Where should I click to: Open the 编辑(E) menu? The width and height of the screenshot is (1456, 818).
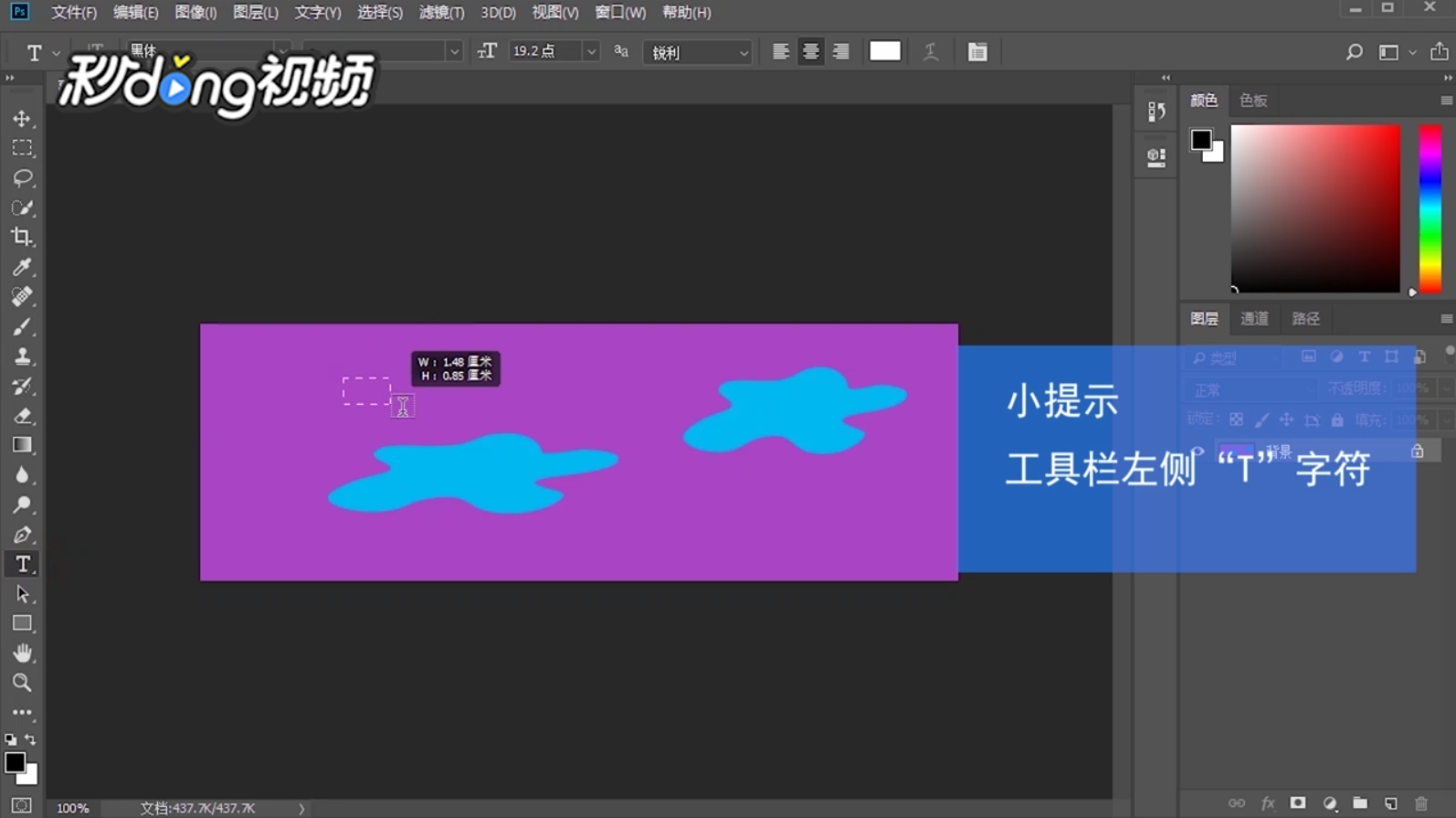[x=135, y=13]
